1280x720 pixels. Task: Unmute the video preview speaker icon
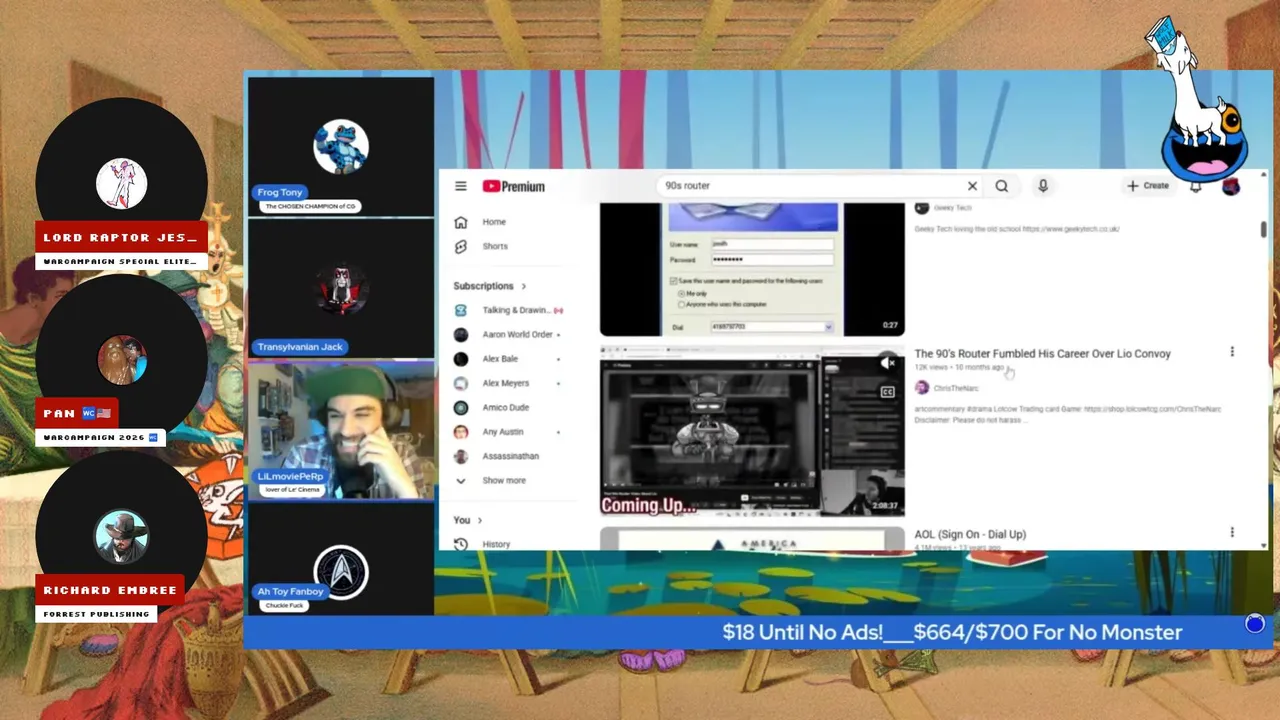[x=887, y=363]
